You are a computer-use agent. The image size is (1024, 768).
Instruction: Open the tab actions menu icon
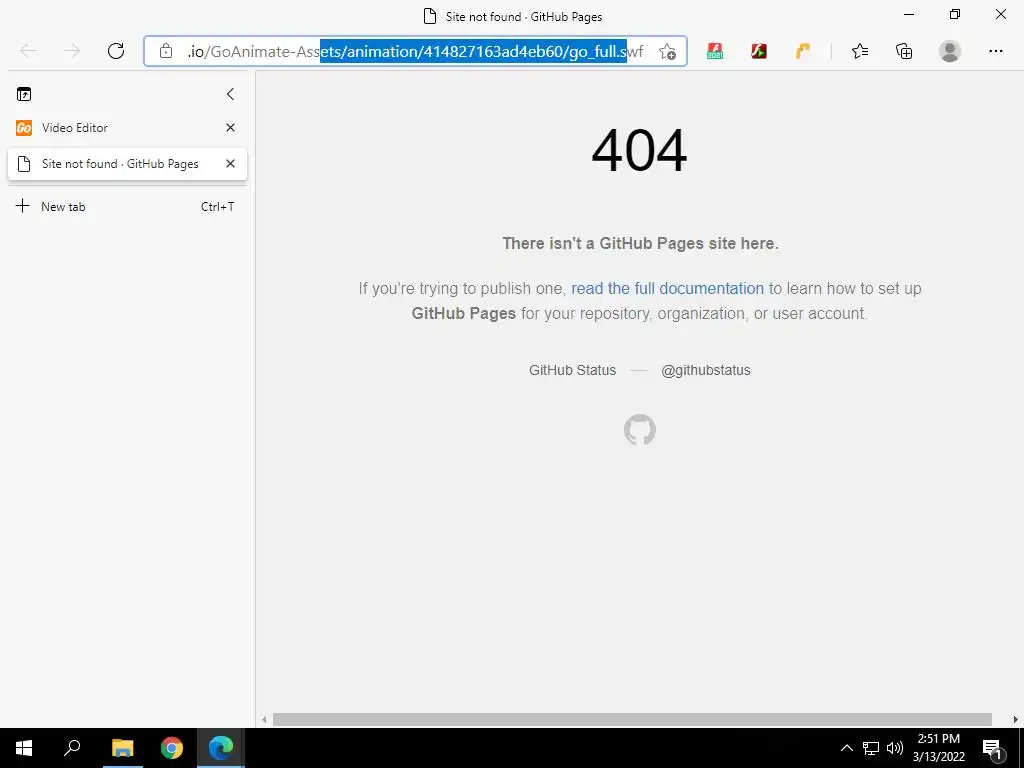(x=24, y=94)
